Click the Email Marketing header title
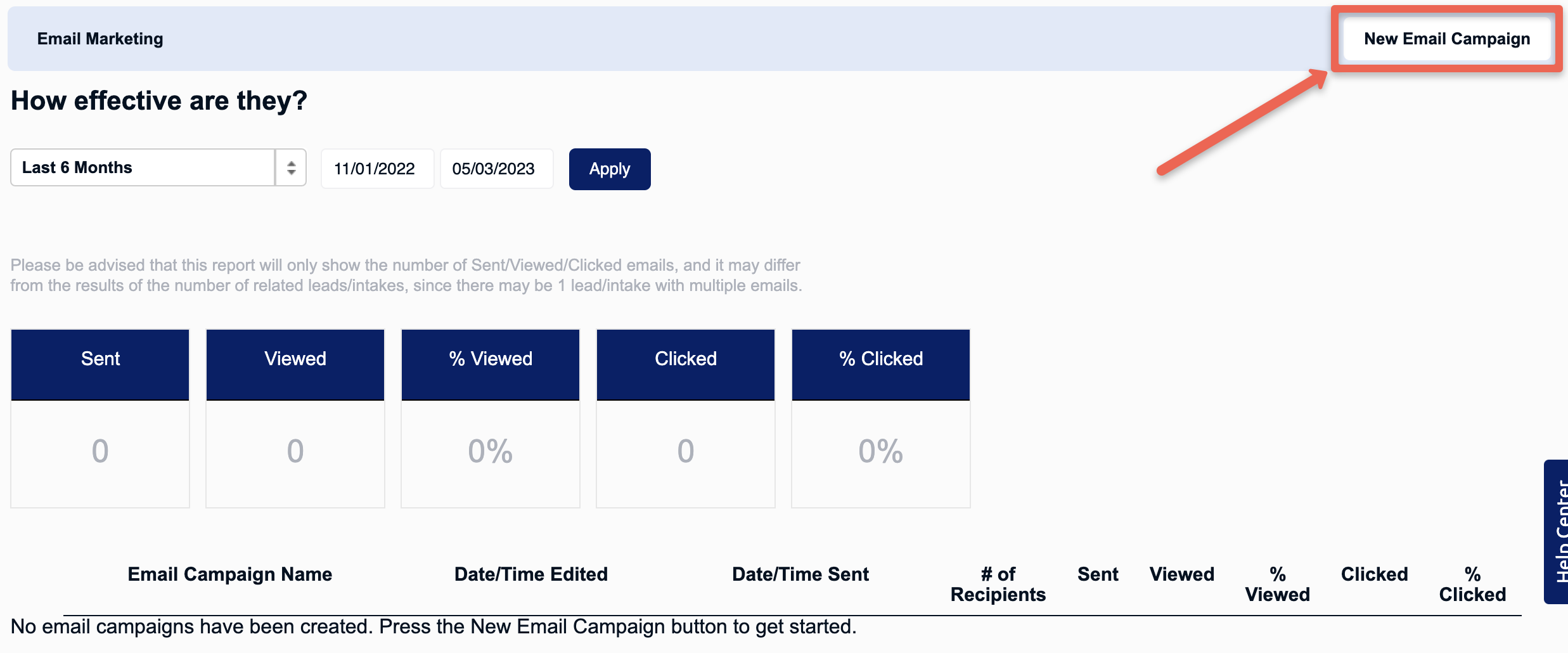The height and width of the screenshot is (653, 1568). pyautogui.click(x=100, y=39)
